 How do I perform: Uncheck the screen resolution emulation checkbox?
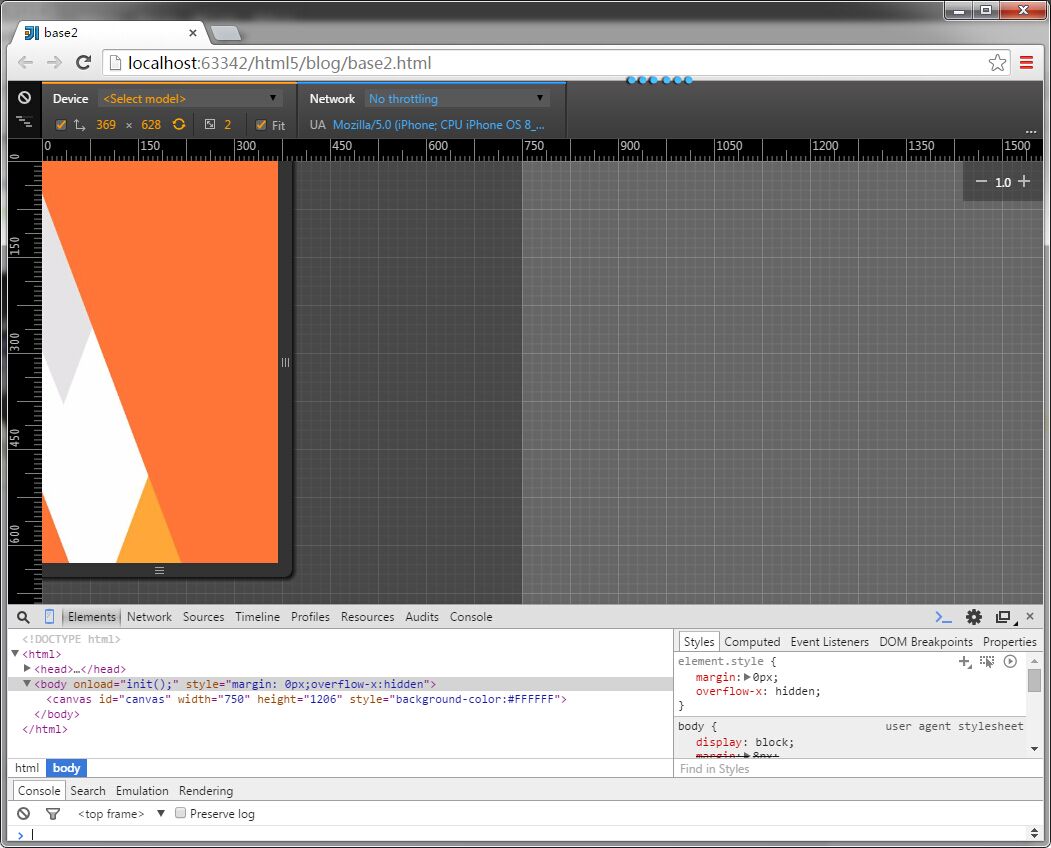61,125
